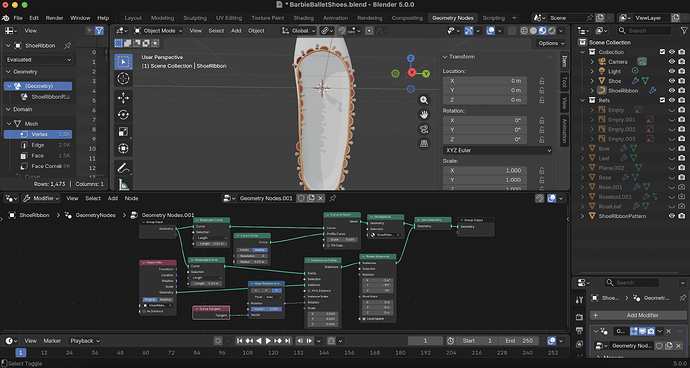690x368 pixels.
Task: Click the Add Modifier button
Action: coord(638,315)
